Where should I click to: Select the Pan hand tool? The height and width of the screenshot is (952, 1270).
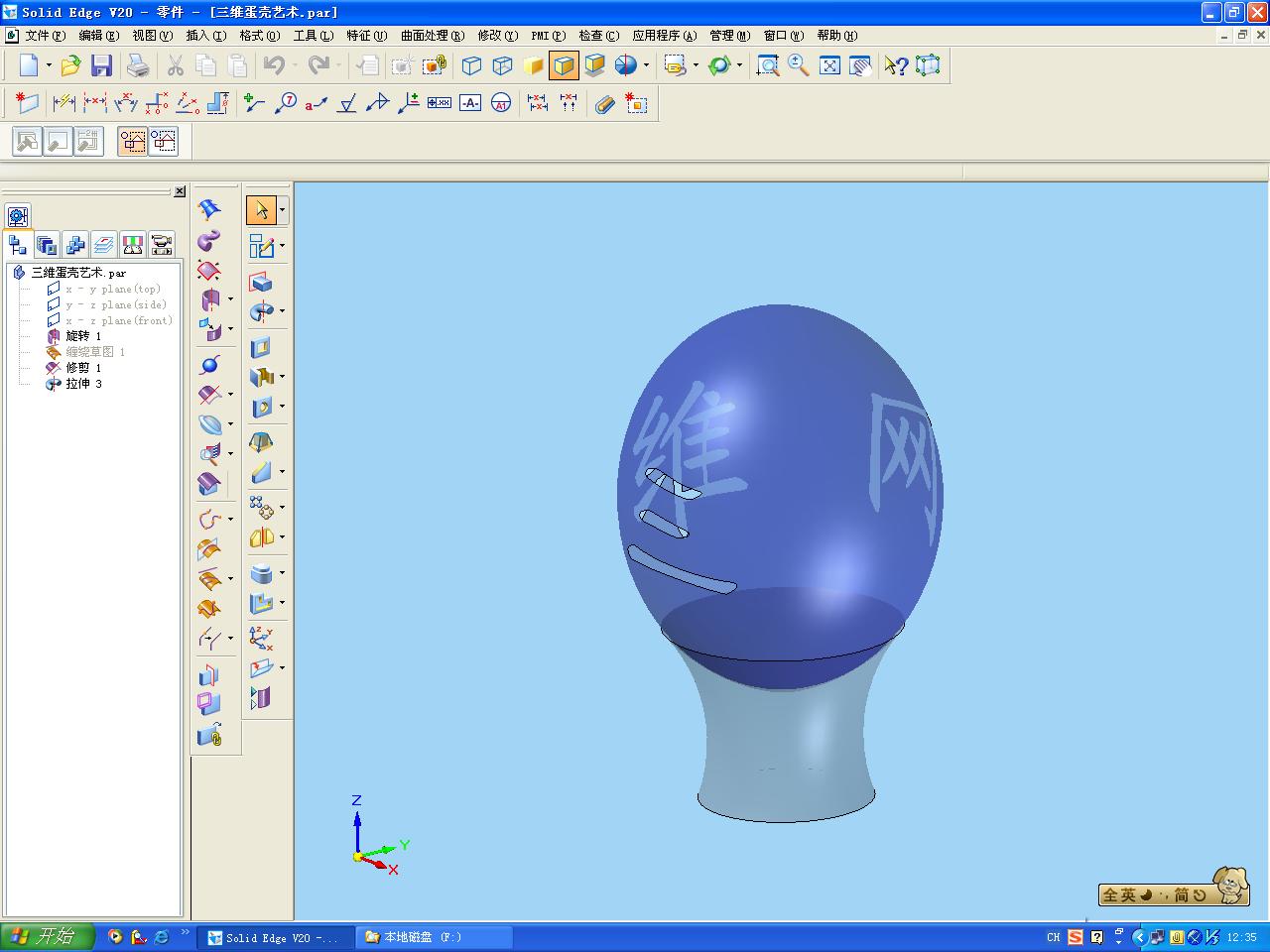point(860,65)
